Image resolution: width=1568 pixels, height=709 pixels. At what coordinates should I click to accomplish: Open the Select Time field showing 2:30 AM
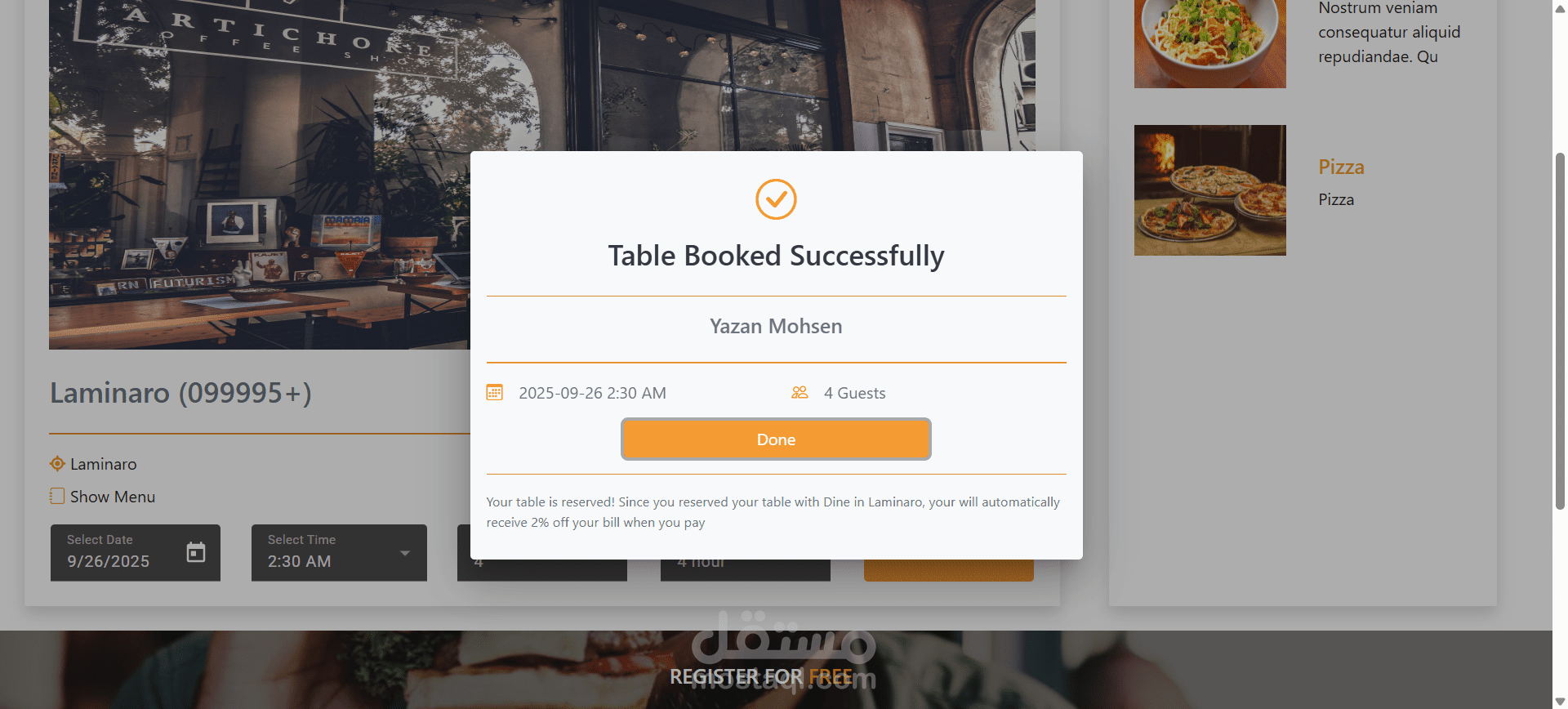point(339,553)
